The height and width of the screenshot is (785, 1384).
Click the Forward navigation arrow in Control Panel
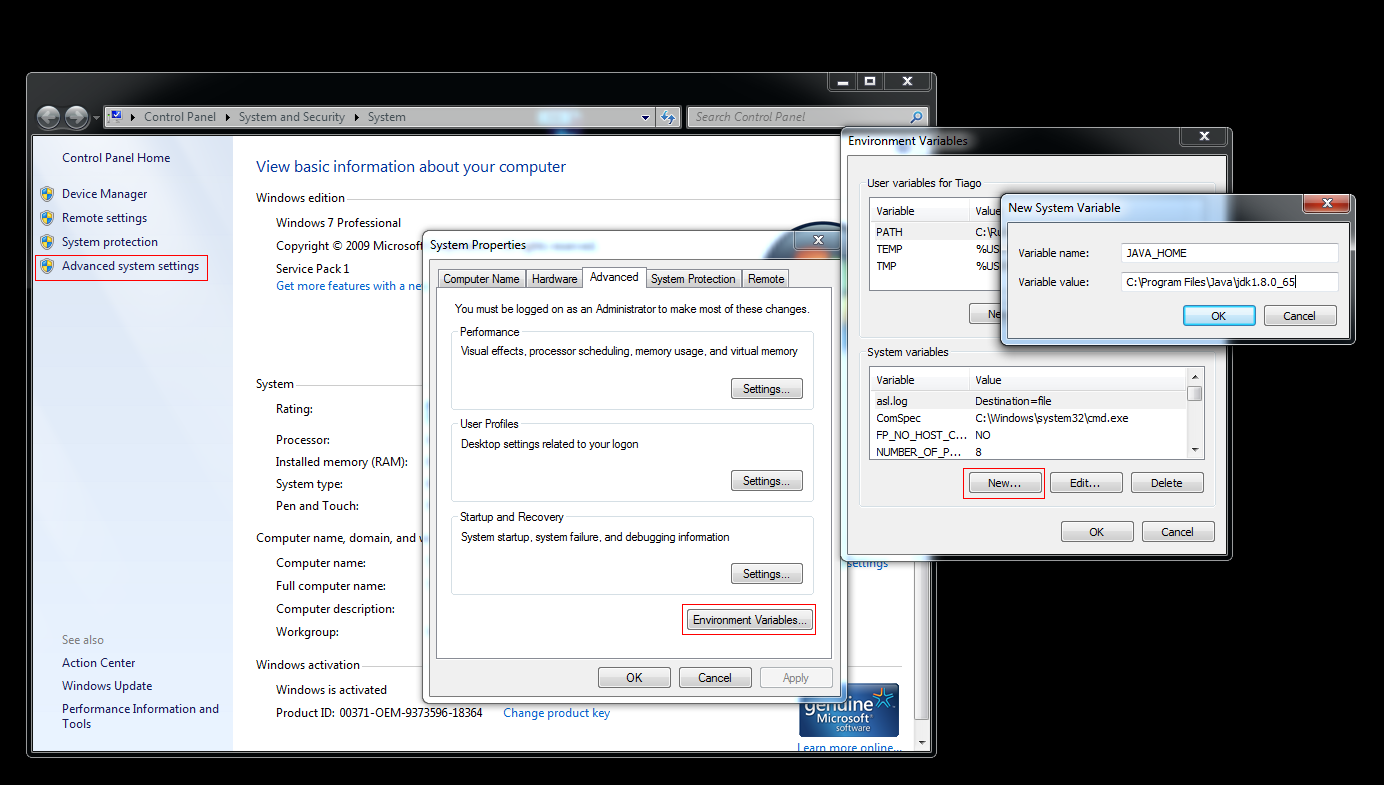tap(77, 117)
